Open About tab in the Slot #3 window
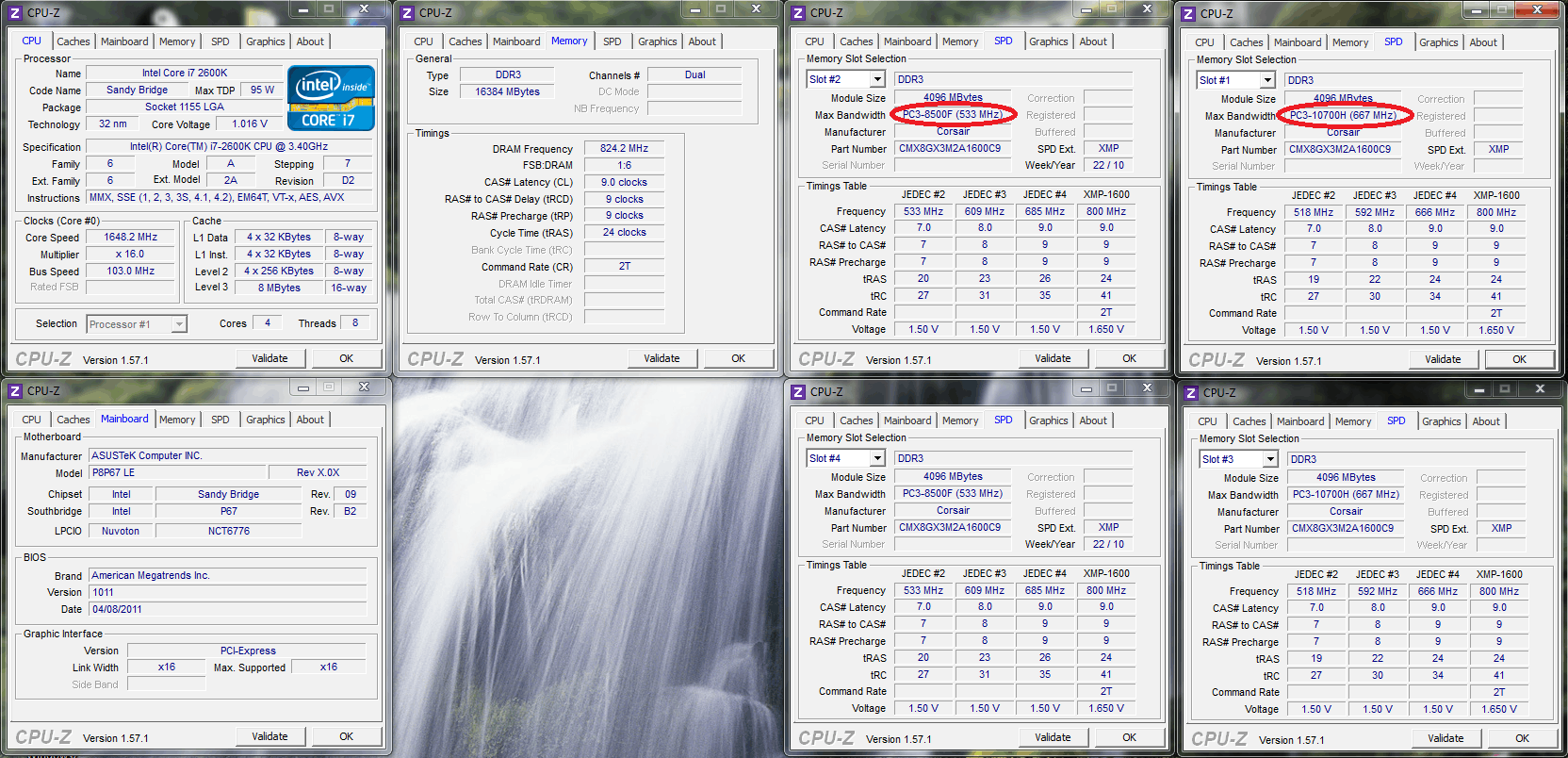 tap(1486, 421)
